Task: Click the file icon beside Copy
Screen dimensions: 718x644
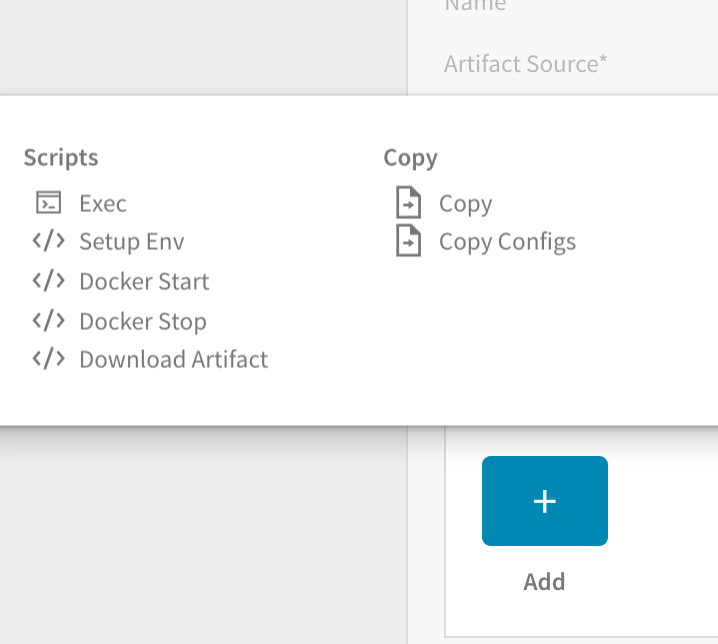Action: [408, 202]
